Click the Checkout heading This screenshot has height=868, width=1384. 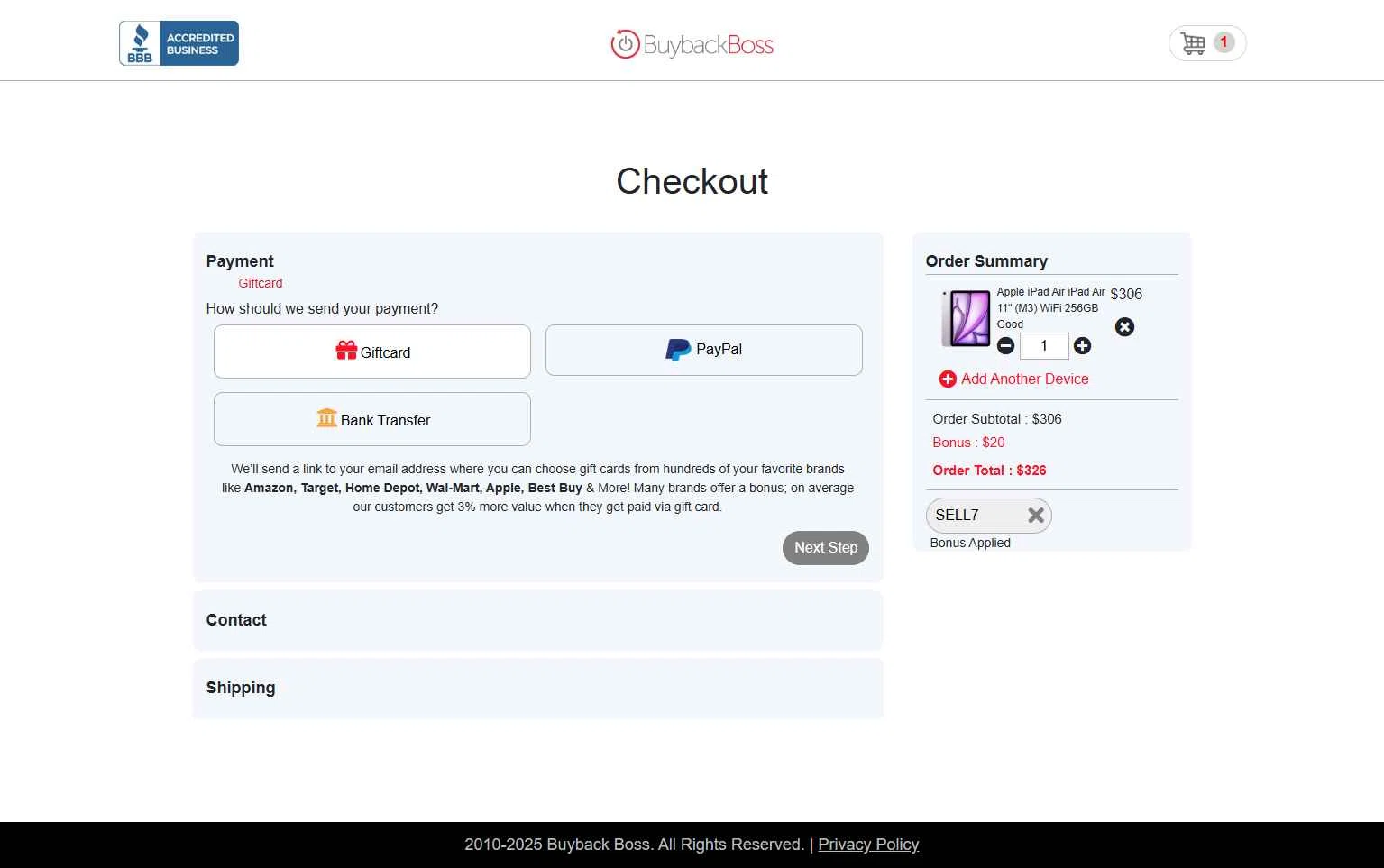click(x=692, y=181)
